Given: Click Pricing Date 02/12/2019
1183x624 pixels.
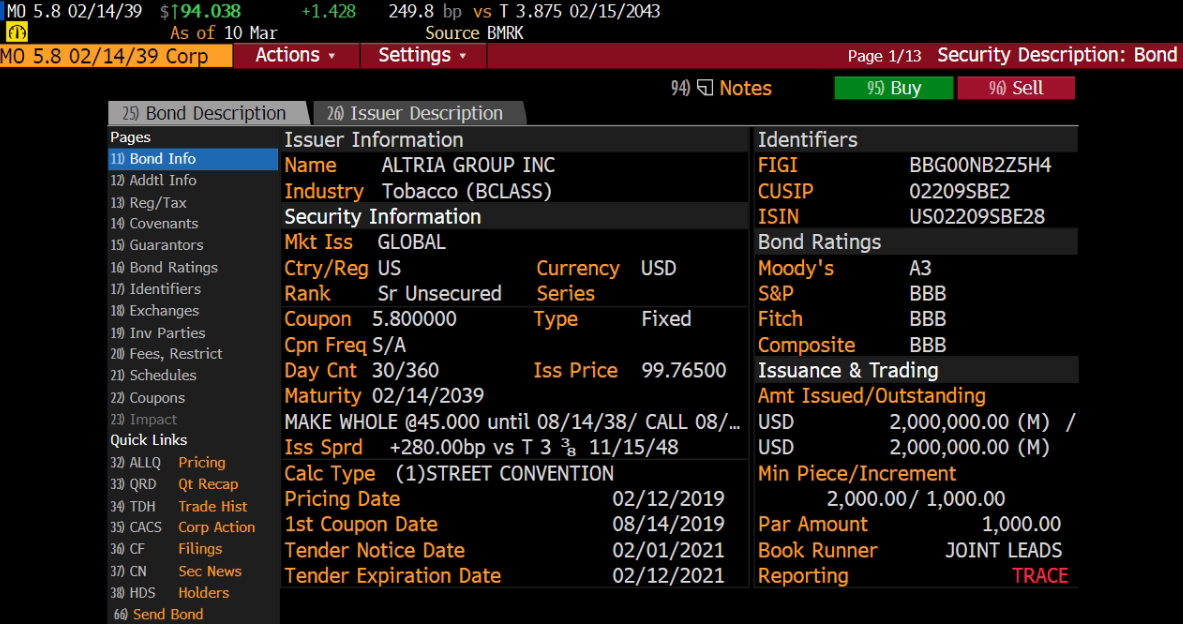Looking at the screenshot, I should point(668,499).
